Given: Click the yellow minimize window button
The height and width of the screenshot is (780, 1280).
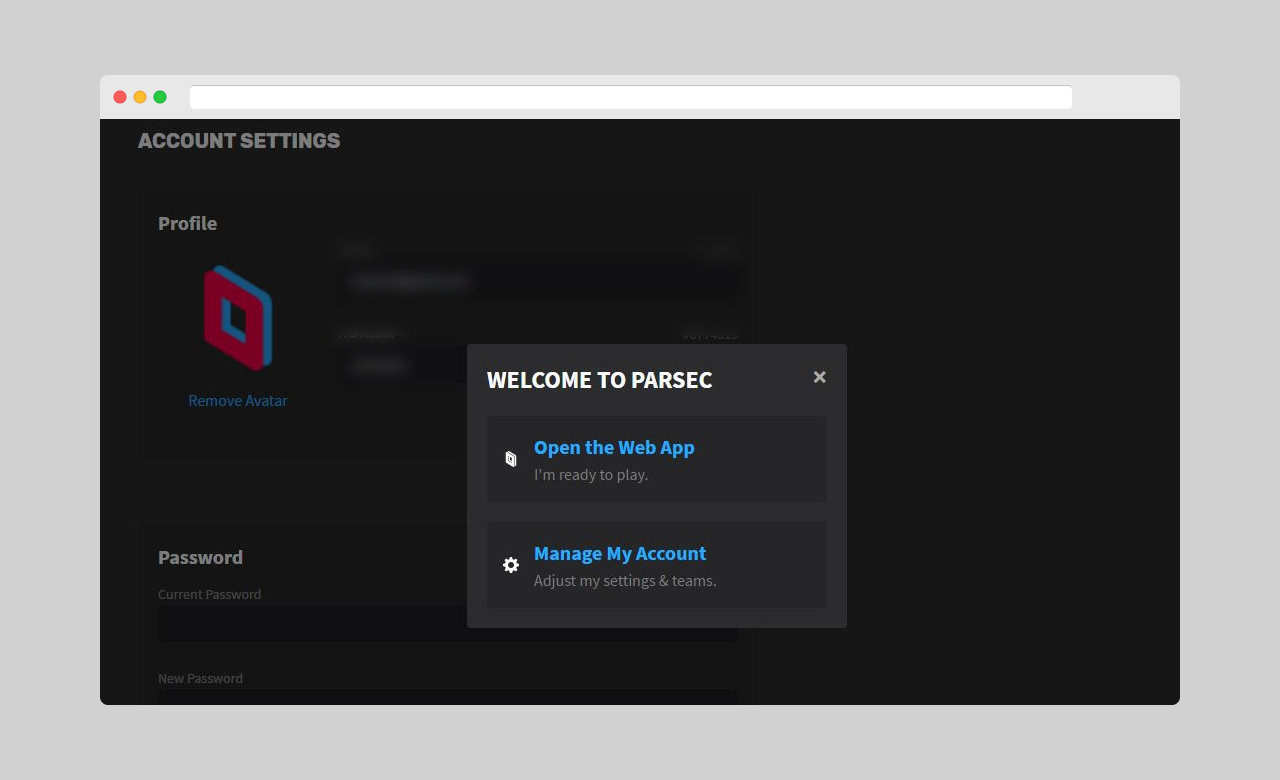Looking at the screenshot, I should [140, 97].
